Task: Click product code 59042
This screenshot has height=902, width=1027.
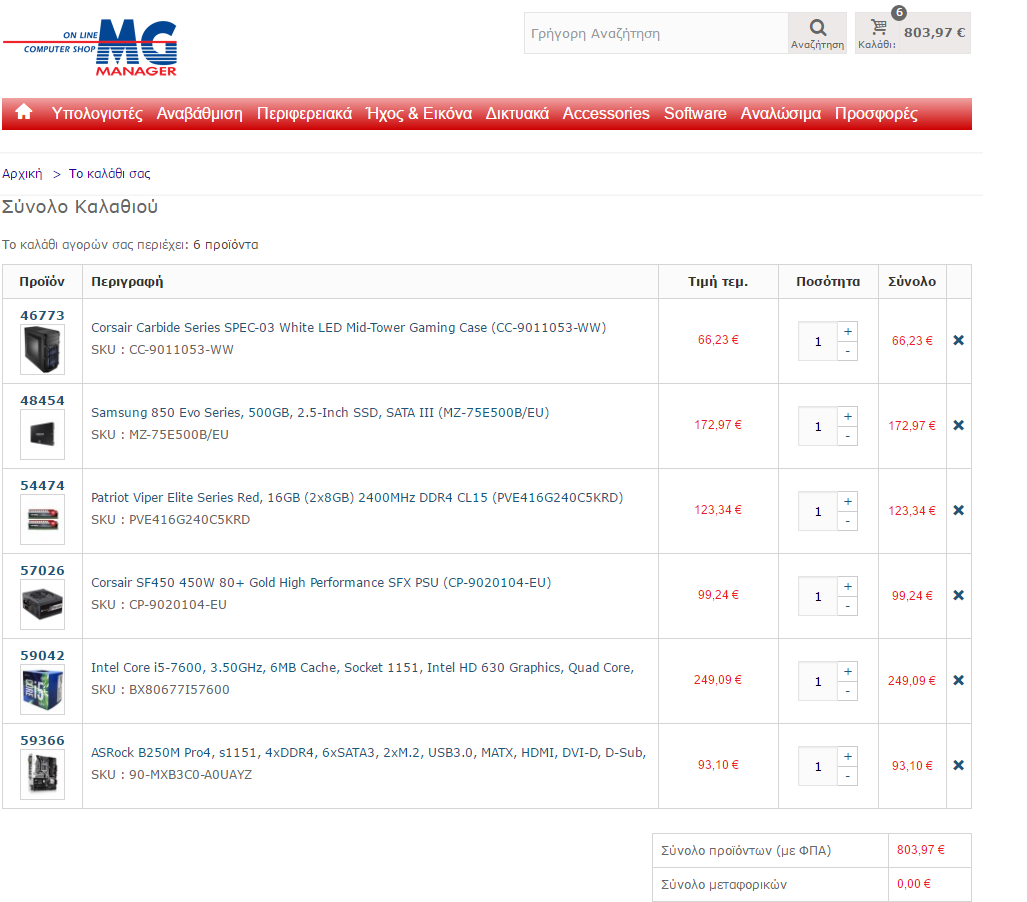Action: point(43,656)
